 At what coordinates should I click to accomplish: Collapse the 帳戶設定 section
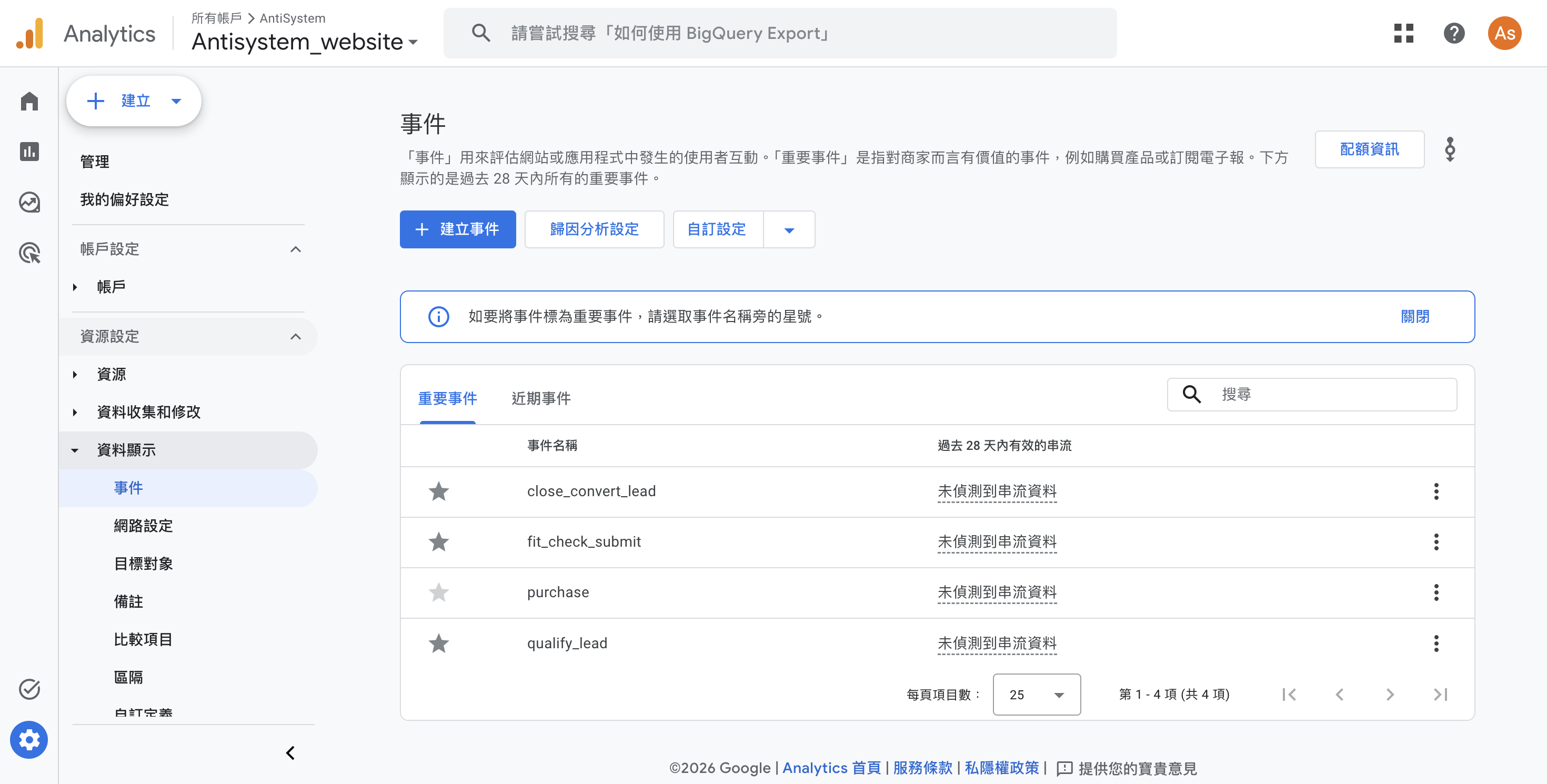click(x=296, y=249)
